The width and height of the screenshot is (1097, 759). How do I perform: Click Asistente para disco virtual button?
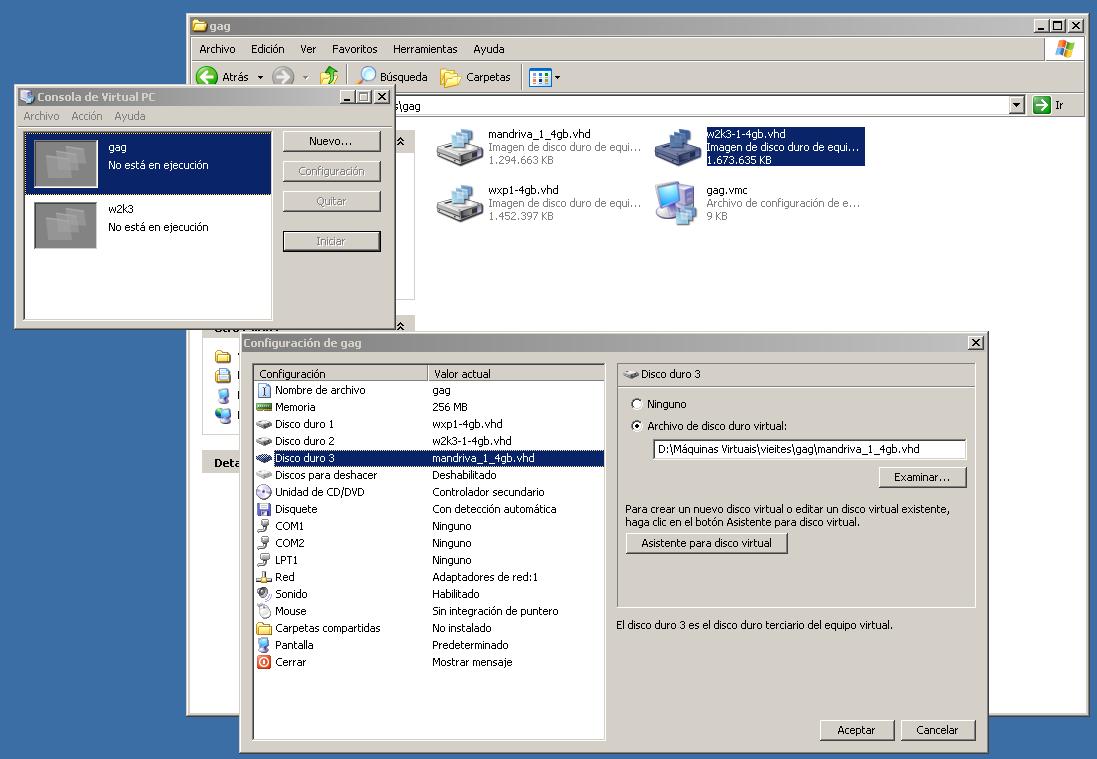706,543
